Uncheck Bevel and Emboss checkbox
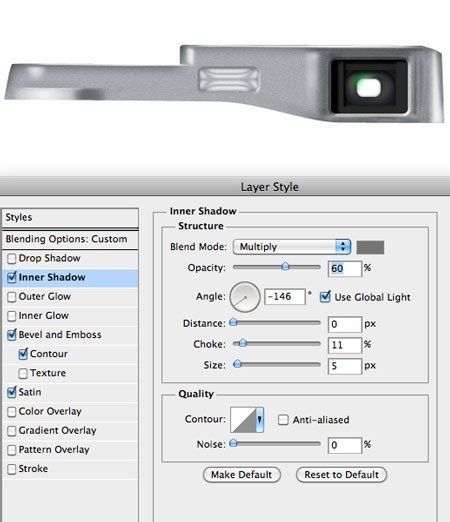The height and width of the screenshot is (522, 450). [12, 335]
